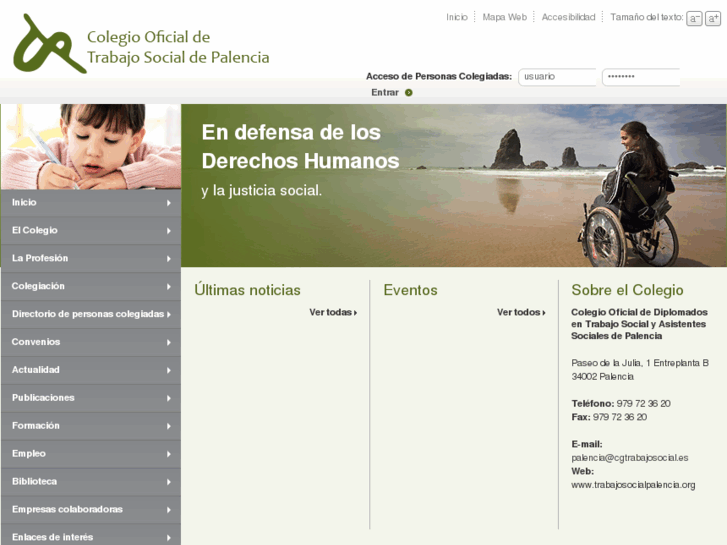Click the arrow on the Colegiación row
This screenshot has width=727, height=545.
coord(169,287)
